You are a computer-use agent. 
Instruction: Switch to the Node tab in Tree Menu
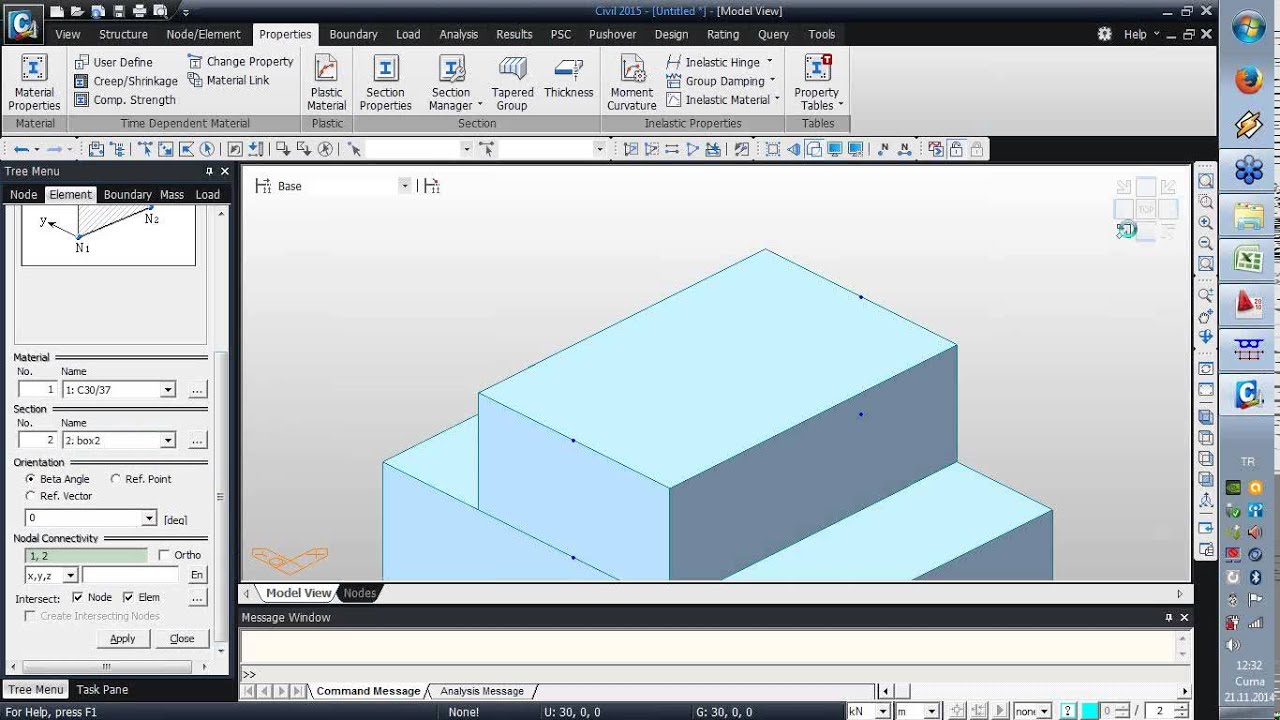(23, 195)
